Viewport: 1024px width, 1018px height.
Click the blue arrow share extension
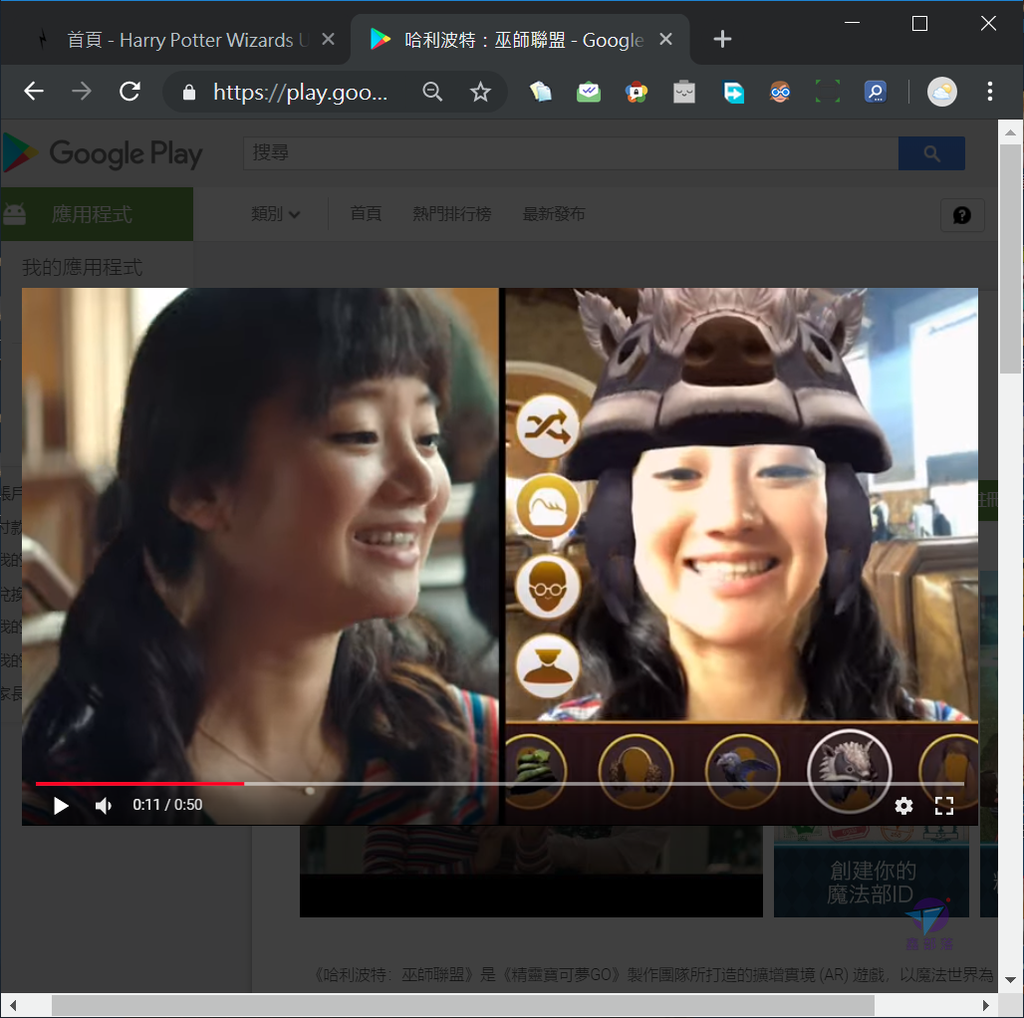tap(733, 91)
